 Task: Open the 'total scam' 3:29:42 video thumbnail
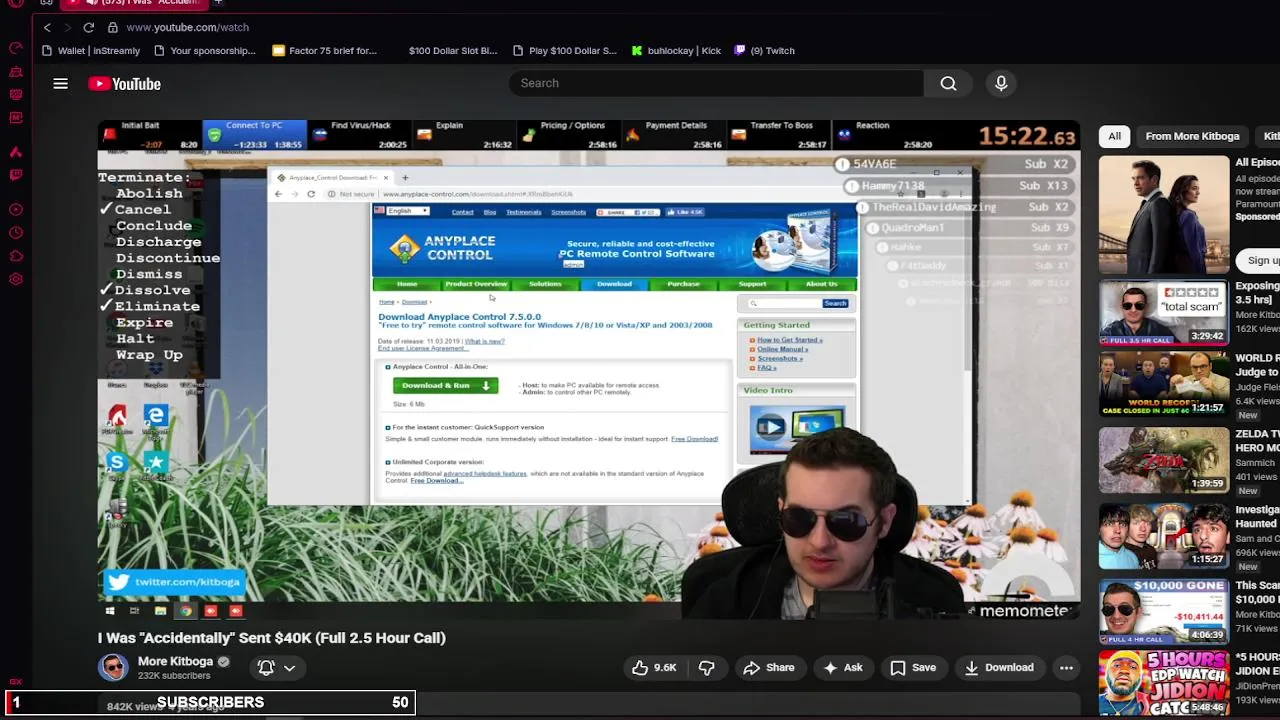click(x=1164, y=313)
